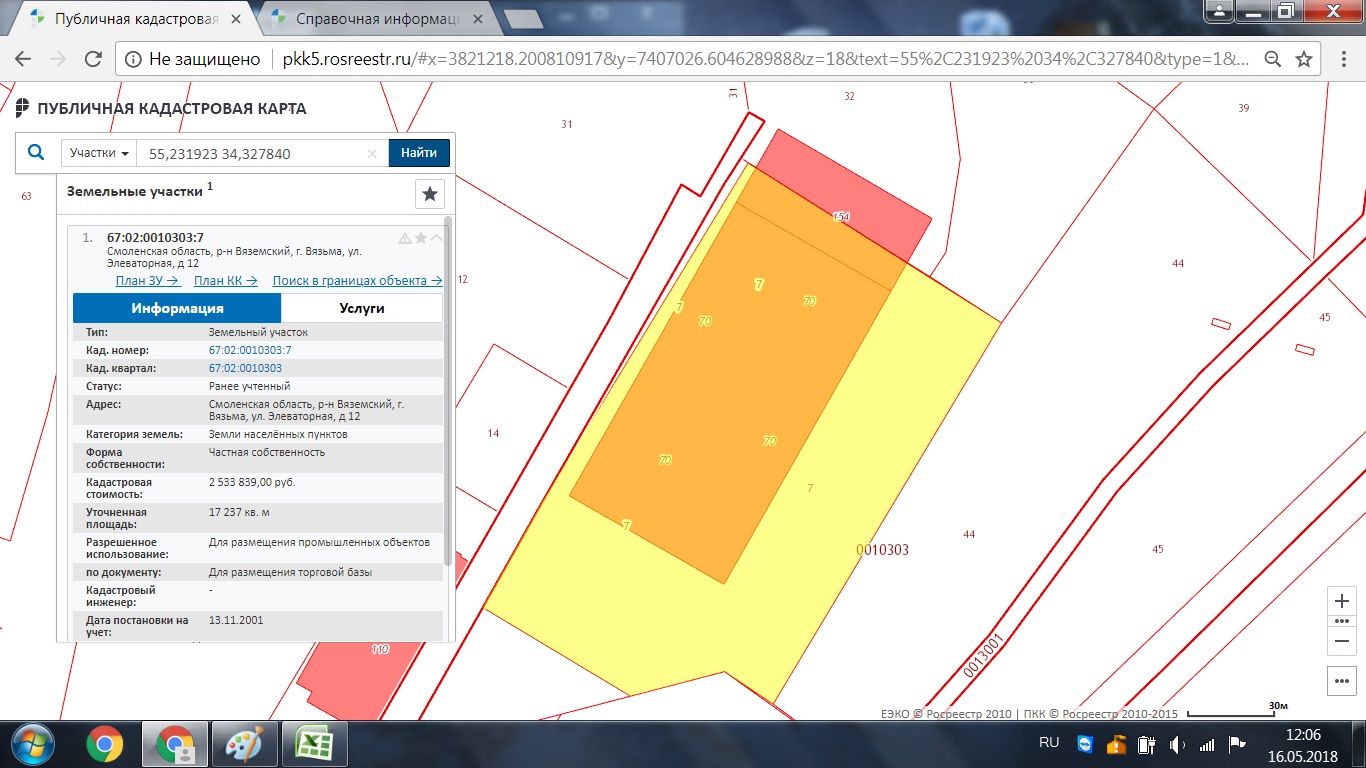Reload the page in Chrome
This screenshot has width=1366, height=768.
tap(93, 60)
